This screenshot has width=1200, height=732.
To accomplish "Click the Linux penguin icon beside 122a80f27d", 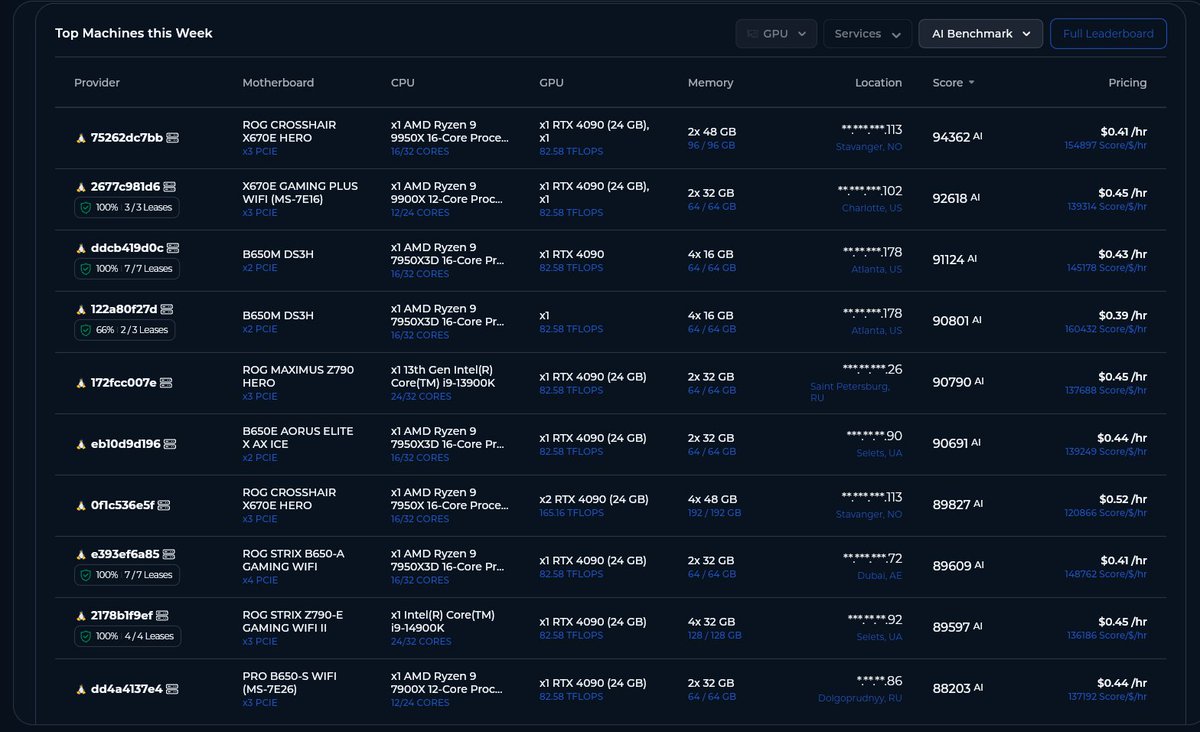I will pos(81,310).
